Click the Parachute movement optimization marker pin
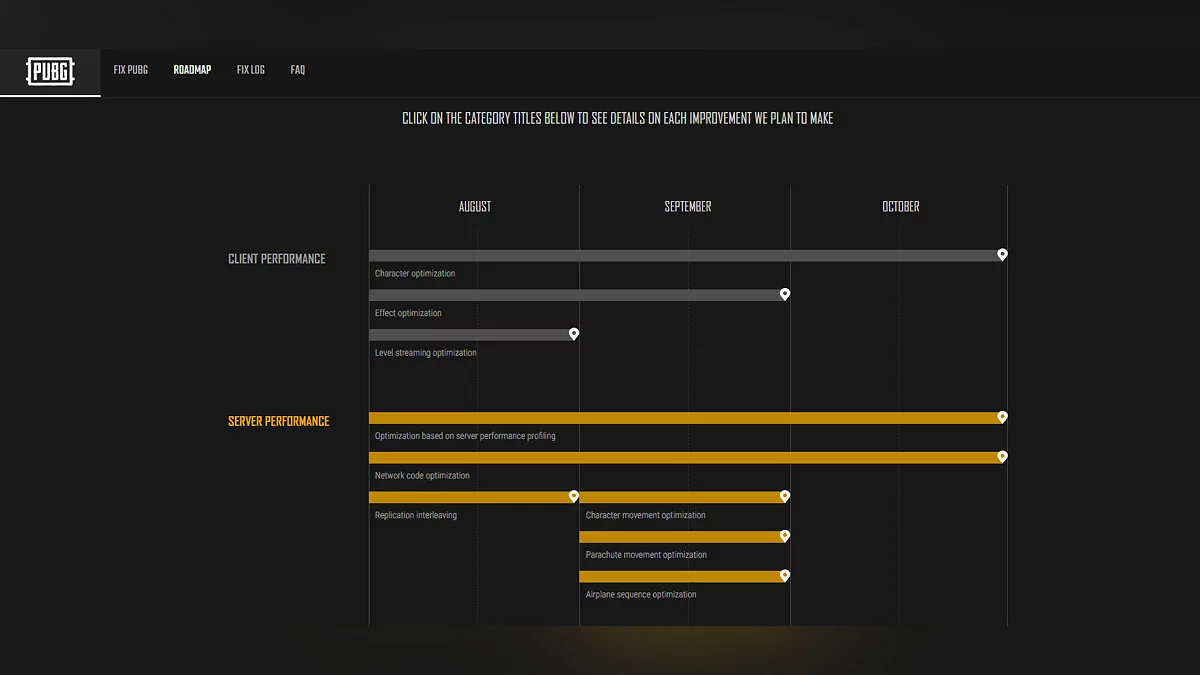Image resolution: width=1200 pixels, height=675 pixels. click(x=785, y=536)
